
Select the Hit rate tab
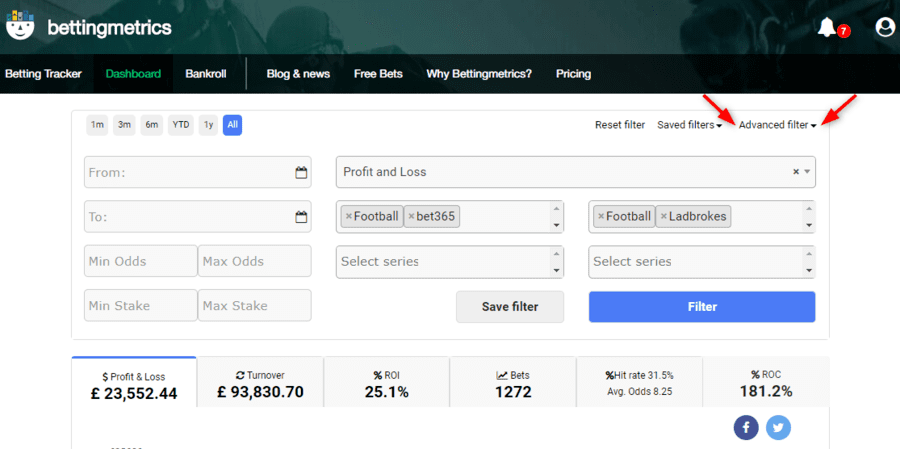pos(639,382)
